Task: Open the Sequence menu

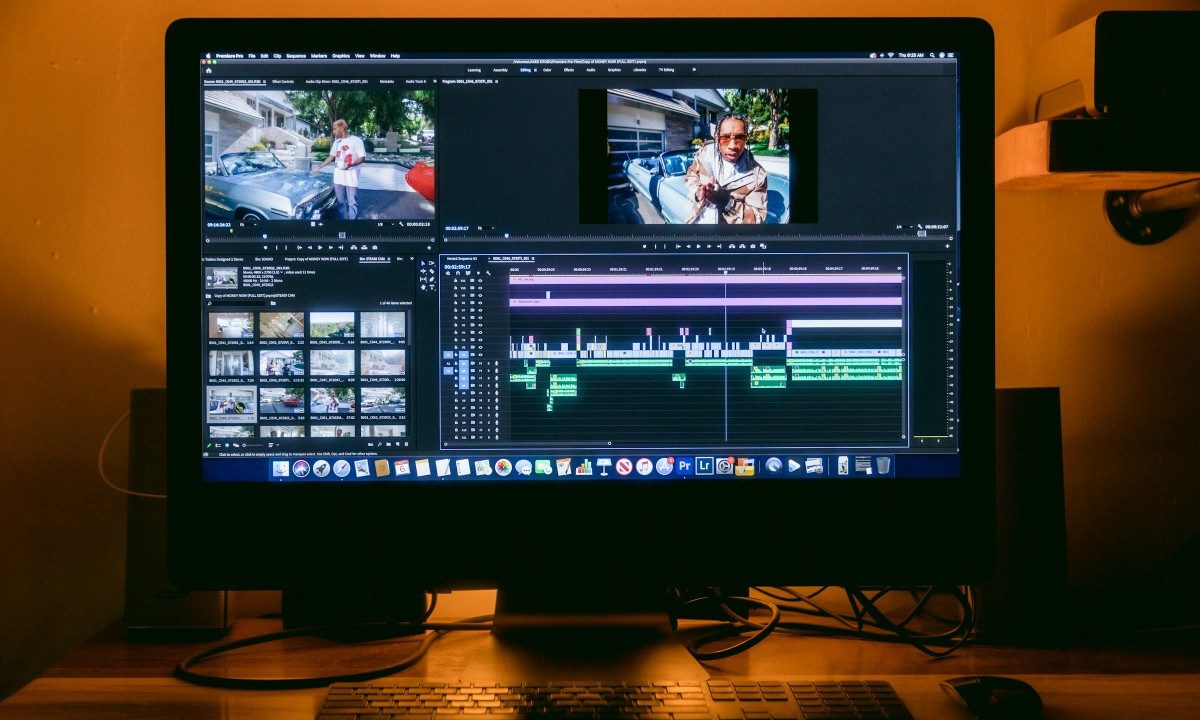Action: (x=296, y=56)
